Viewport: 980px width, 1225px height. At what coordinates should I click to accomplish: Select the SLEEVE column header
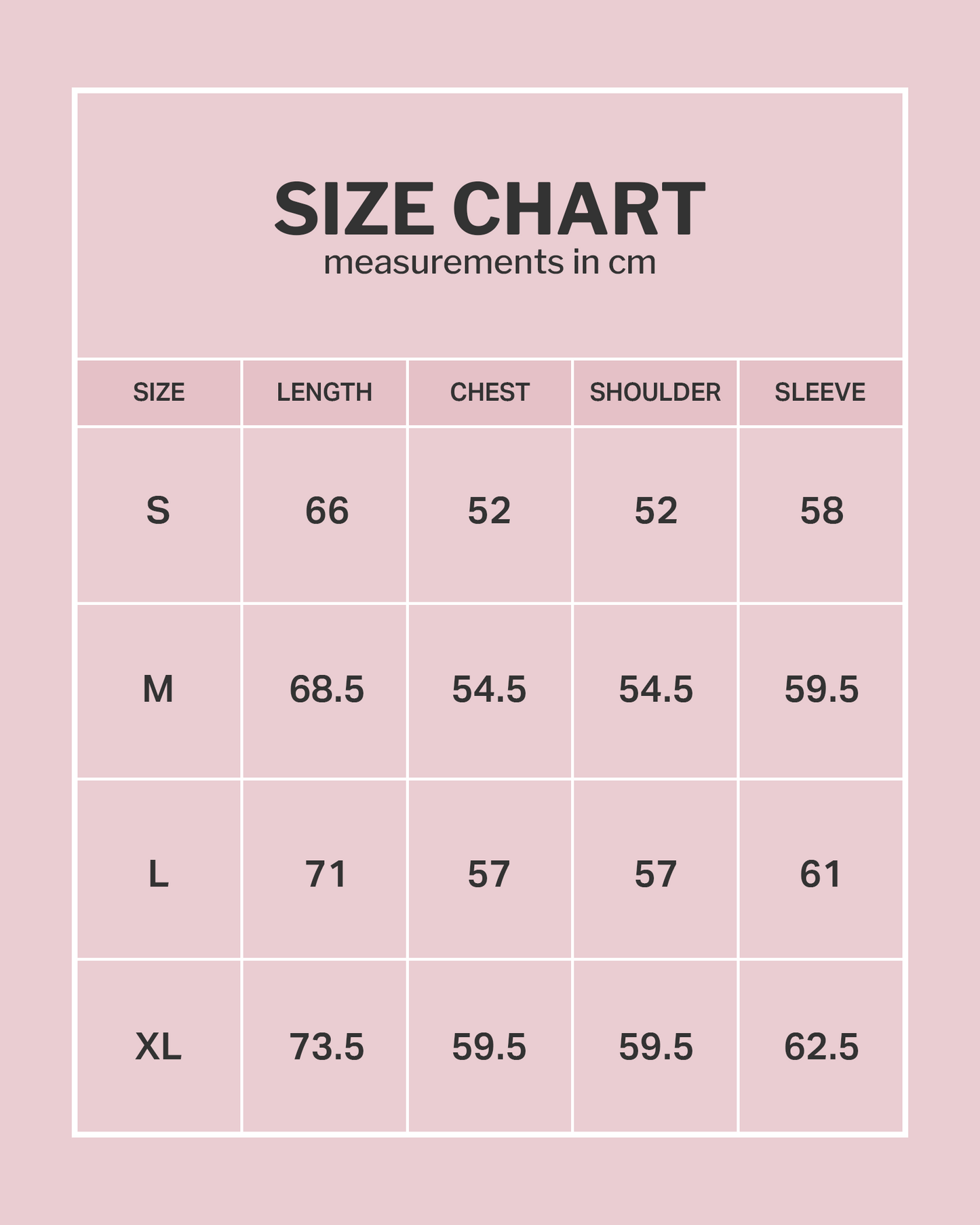[x=820, y=392]
